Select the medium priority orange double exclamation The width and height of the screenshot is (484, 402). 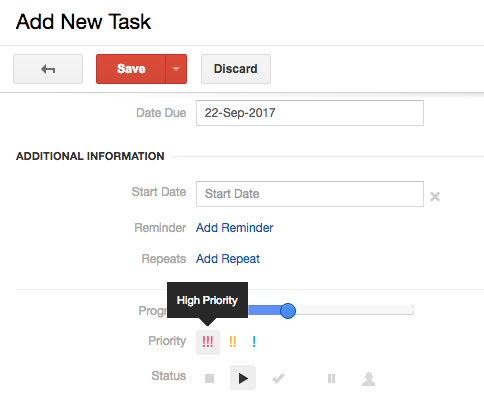(x=233, y=342)
